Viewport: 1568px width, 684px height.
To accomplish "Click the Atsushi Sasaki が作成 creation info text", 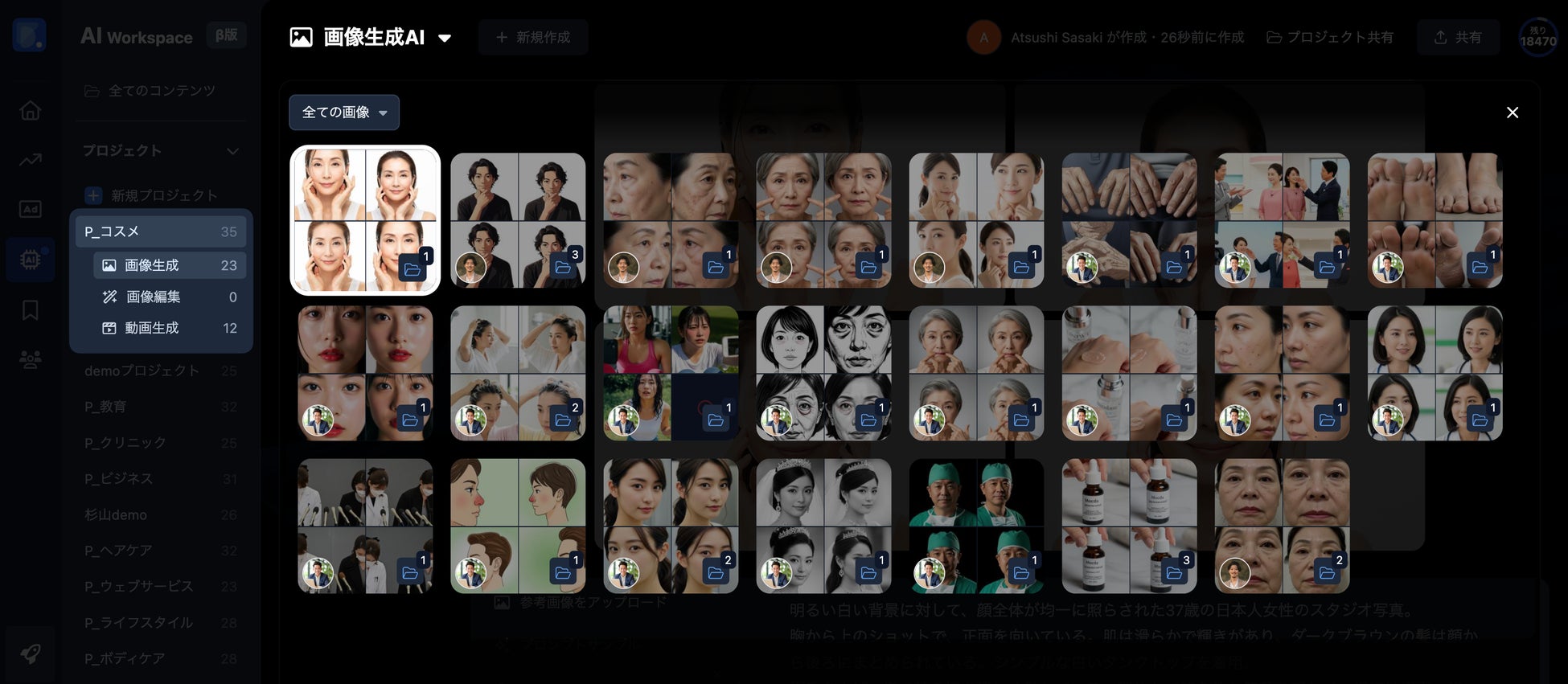I will tap(1127, 37).
